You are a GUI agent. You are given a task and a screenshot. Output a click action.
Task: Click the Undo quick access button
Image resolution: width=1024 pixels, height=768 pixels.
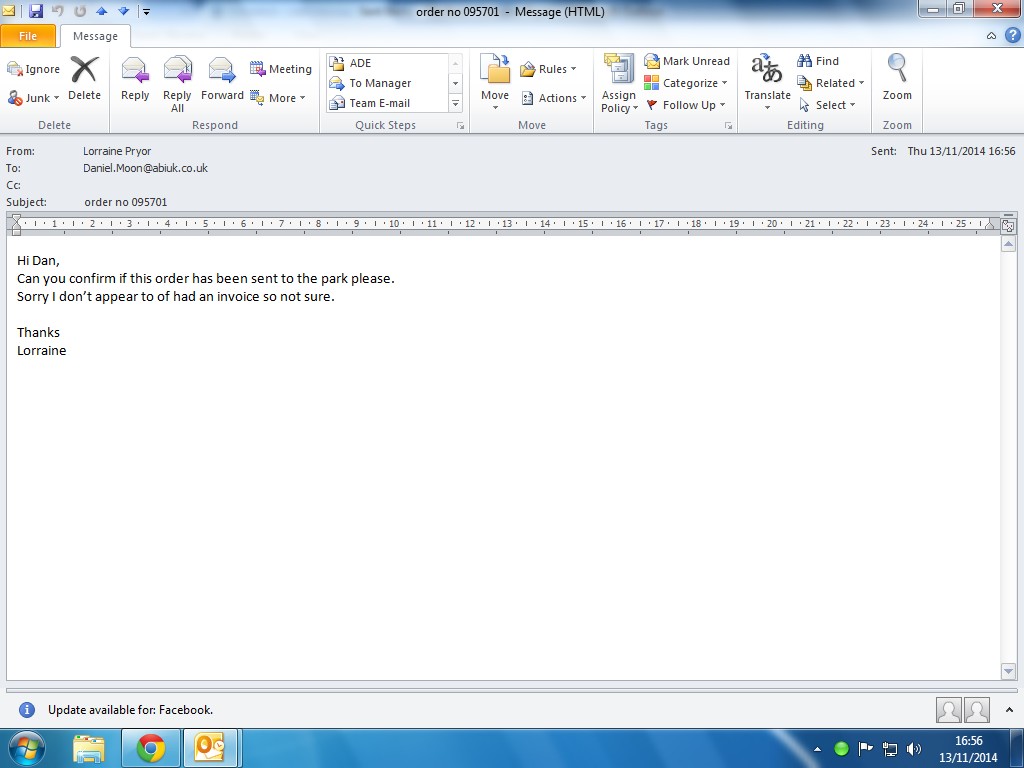pos(57,11)
